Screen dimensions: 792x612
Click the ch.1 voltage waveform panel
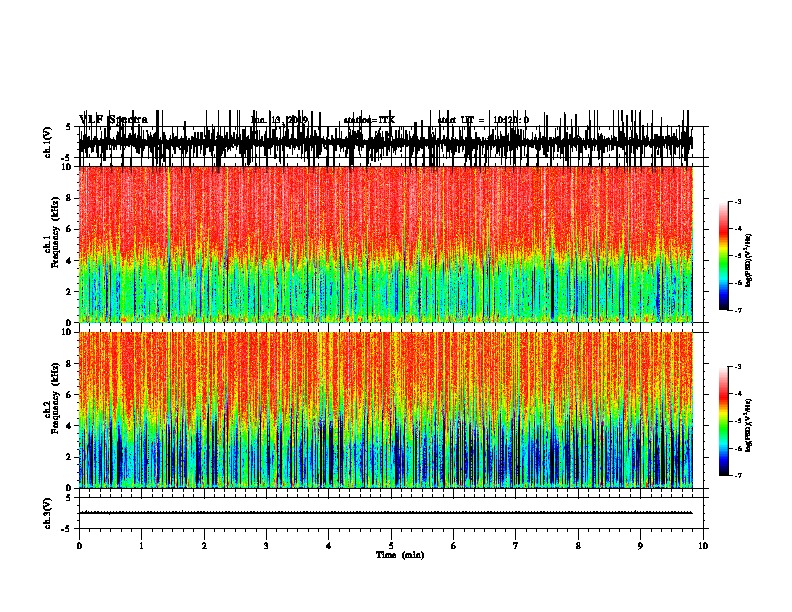click(391, 142)
